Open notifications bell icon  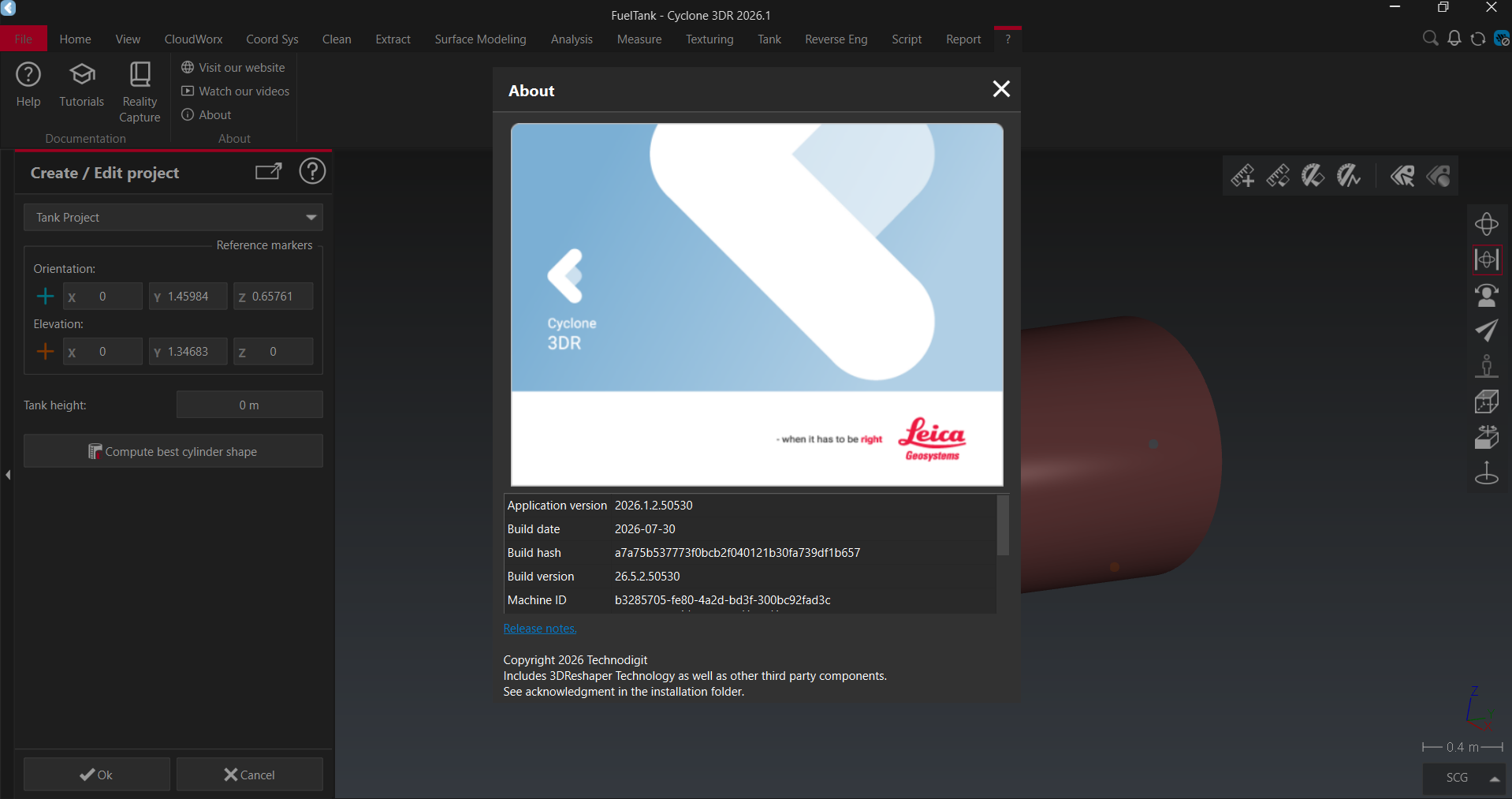pos(1454,39)
